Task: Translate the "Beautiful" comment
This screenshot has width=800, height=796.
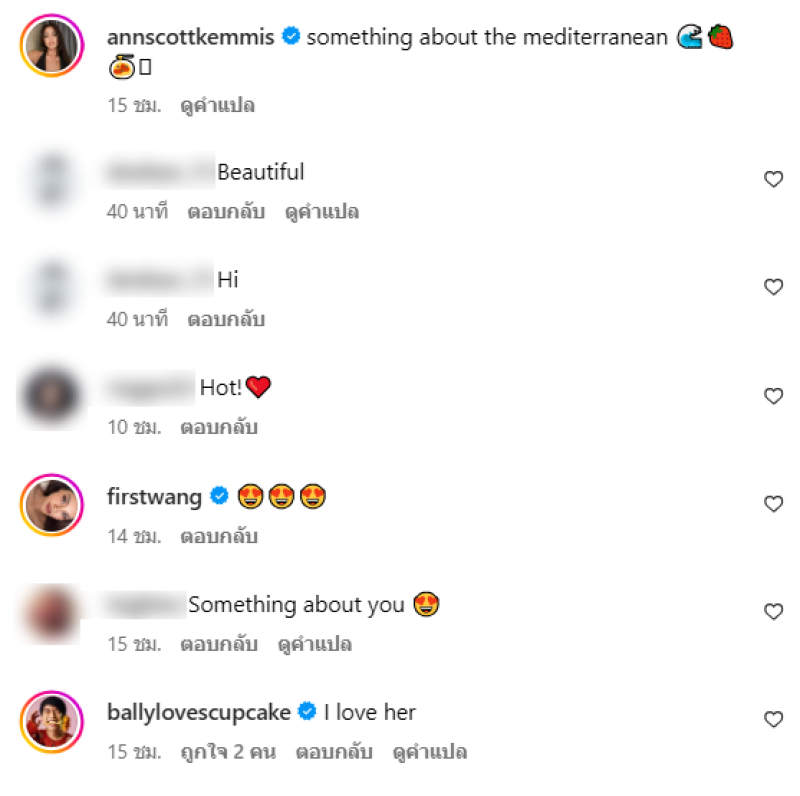Action: (x=322, y=212)
